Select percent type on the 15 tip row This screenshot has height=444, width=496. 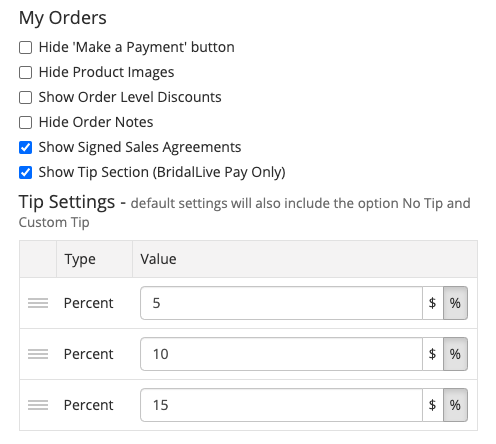coord(455,405)
